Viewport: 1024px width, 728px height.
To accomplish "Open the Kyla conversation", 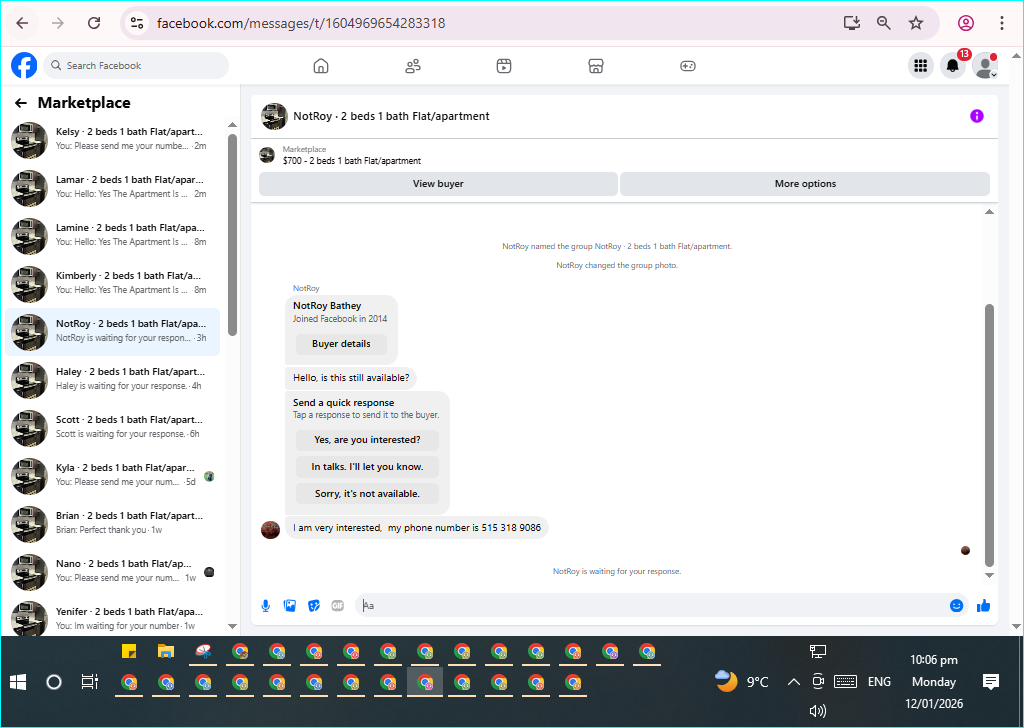I will pyautogui.click(x=112, y=475).
